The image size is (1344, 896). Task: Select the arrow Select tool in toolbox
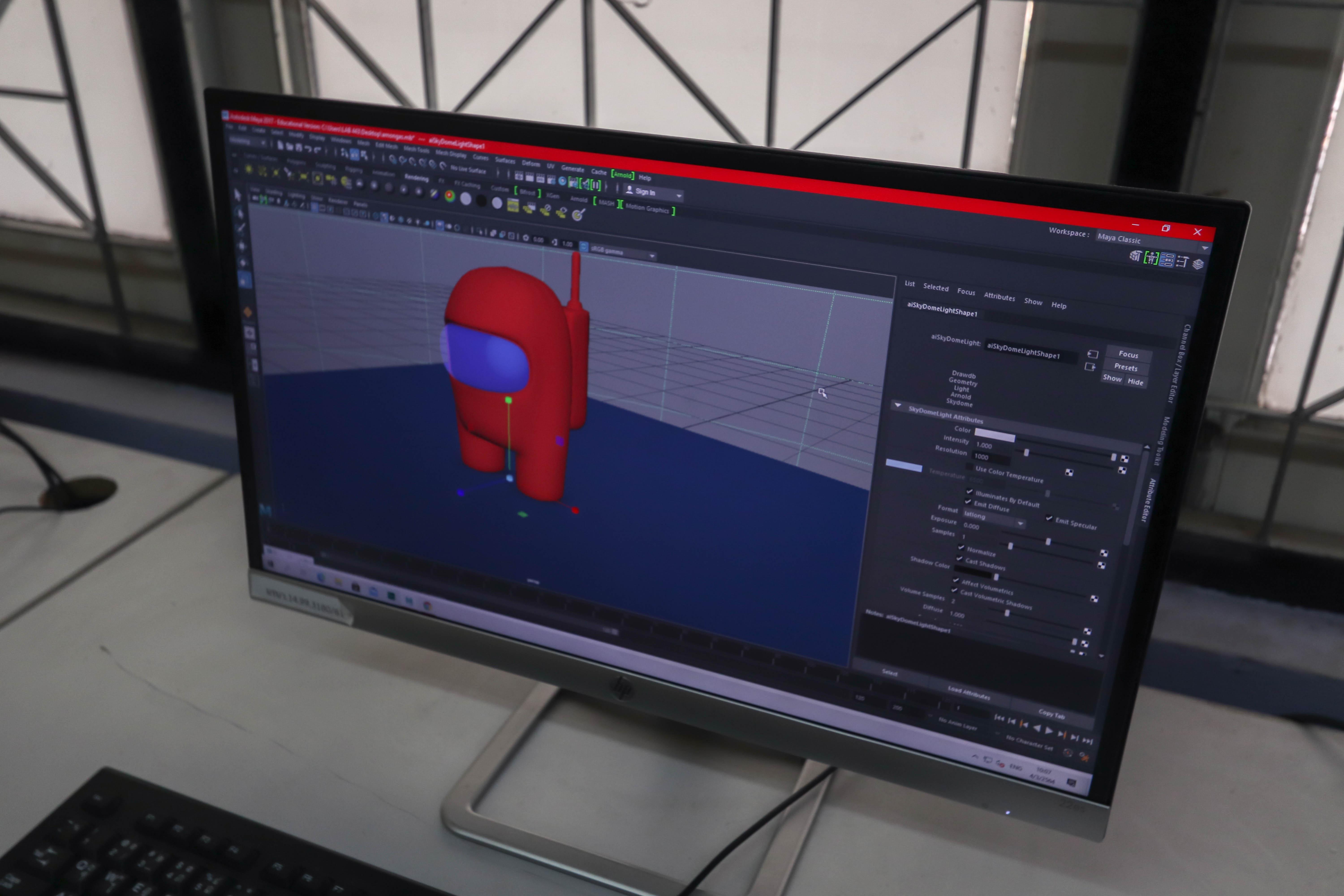(x=238, y=195)
